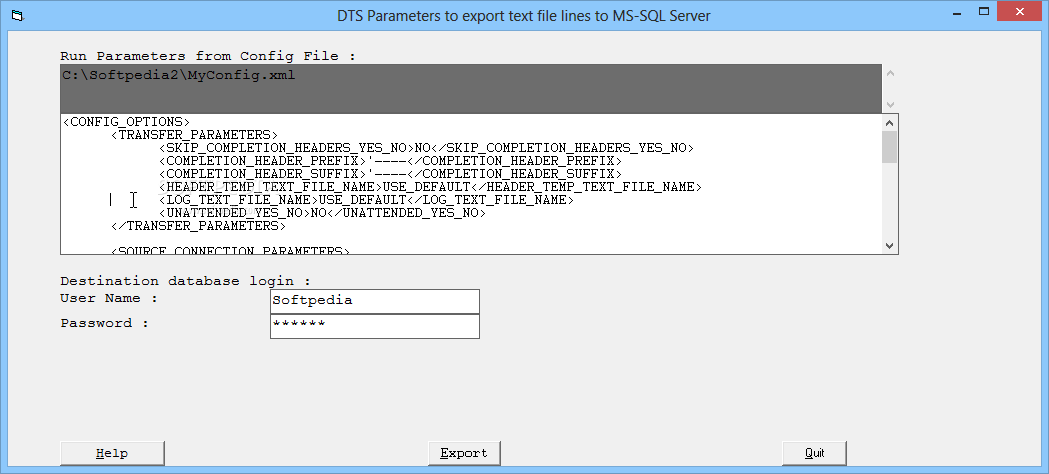
Task: Click scroll up arrow of XML viewer
Action: [890, 123]
